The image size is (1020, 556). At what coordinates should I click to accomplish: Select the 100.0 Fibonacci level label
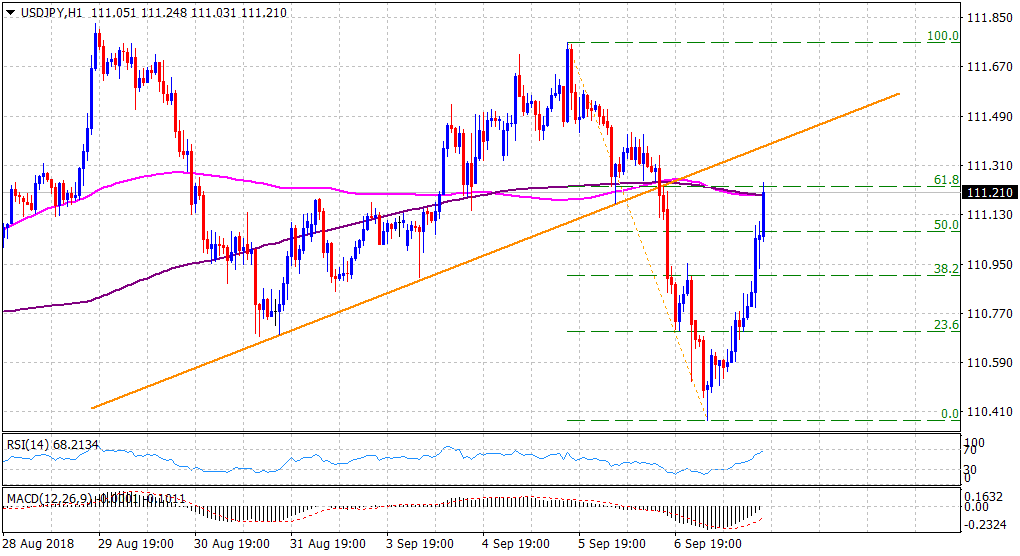click(x=944, y=36)
